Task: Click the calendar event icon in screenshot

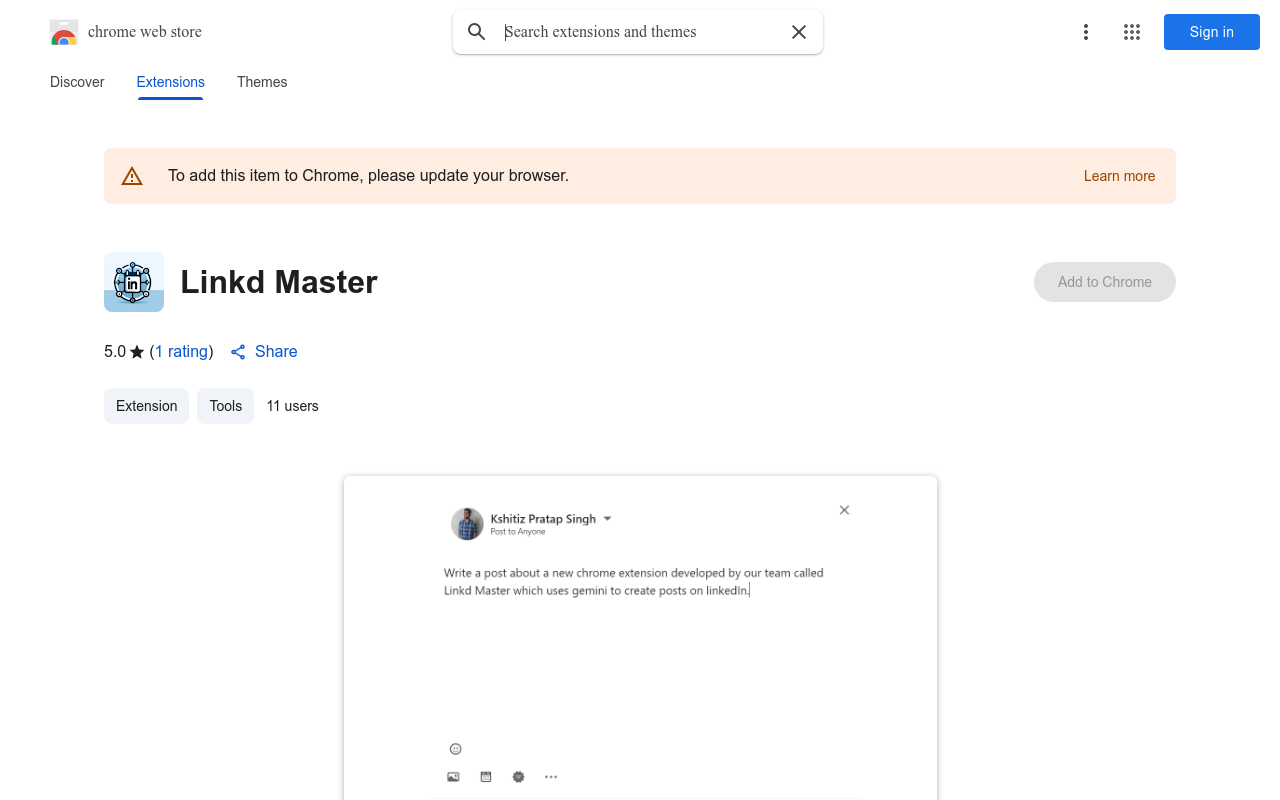Action: (486, 777)
